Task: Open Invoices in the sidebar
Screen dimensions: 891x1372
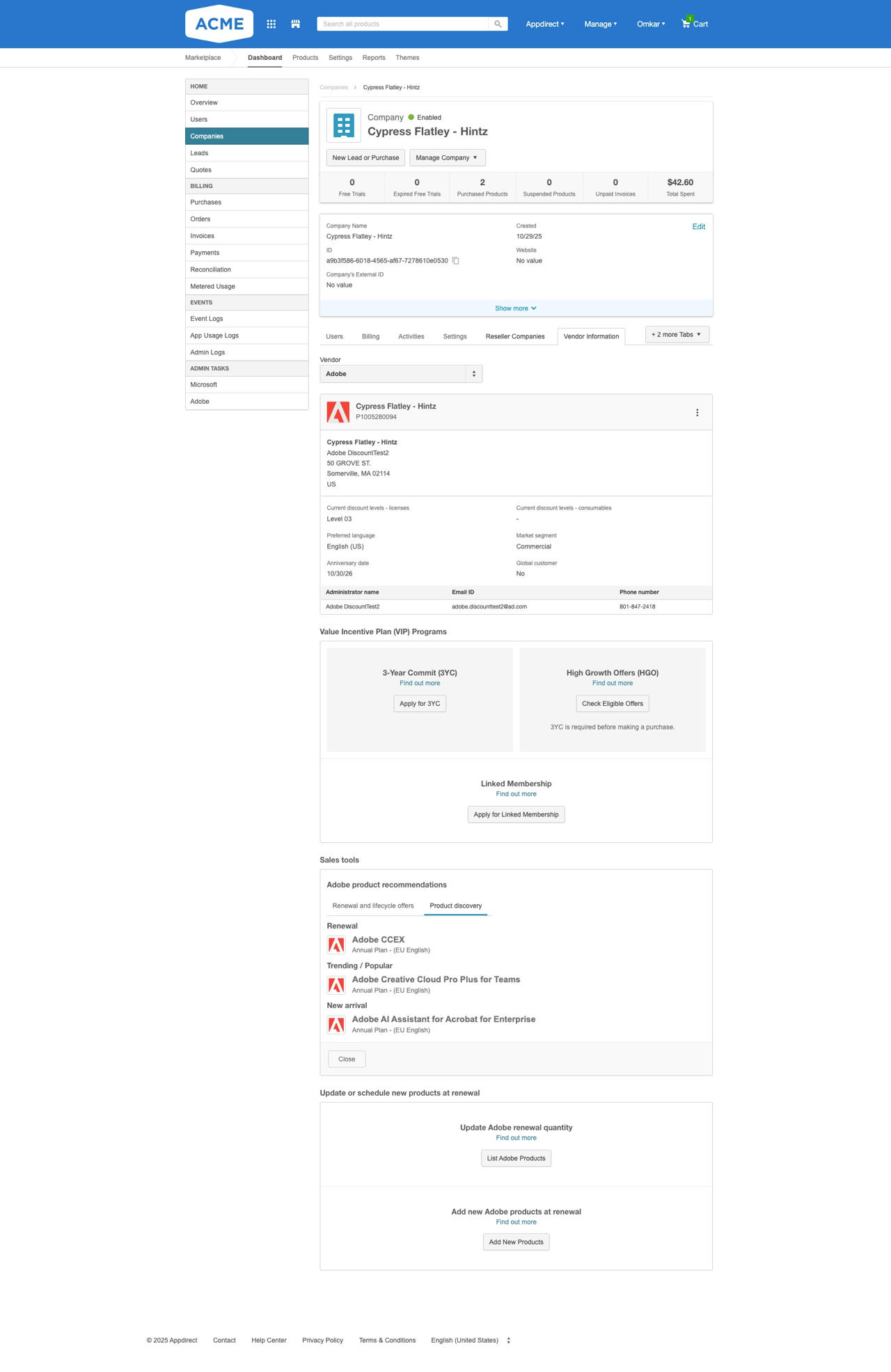Action: tap(203, 236)
